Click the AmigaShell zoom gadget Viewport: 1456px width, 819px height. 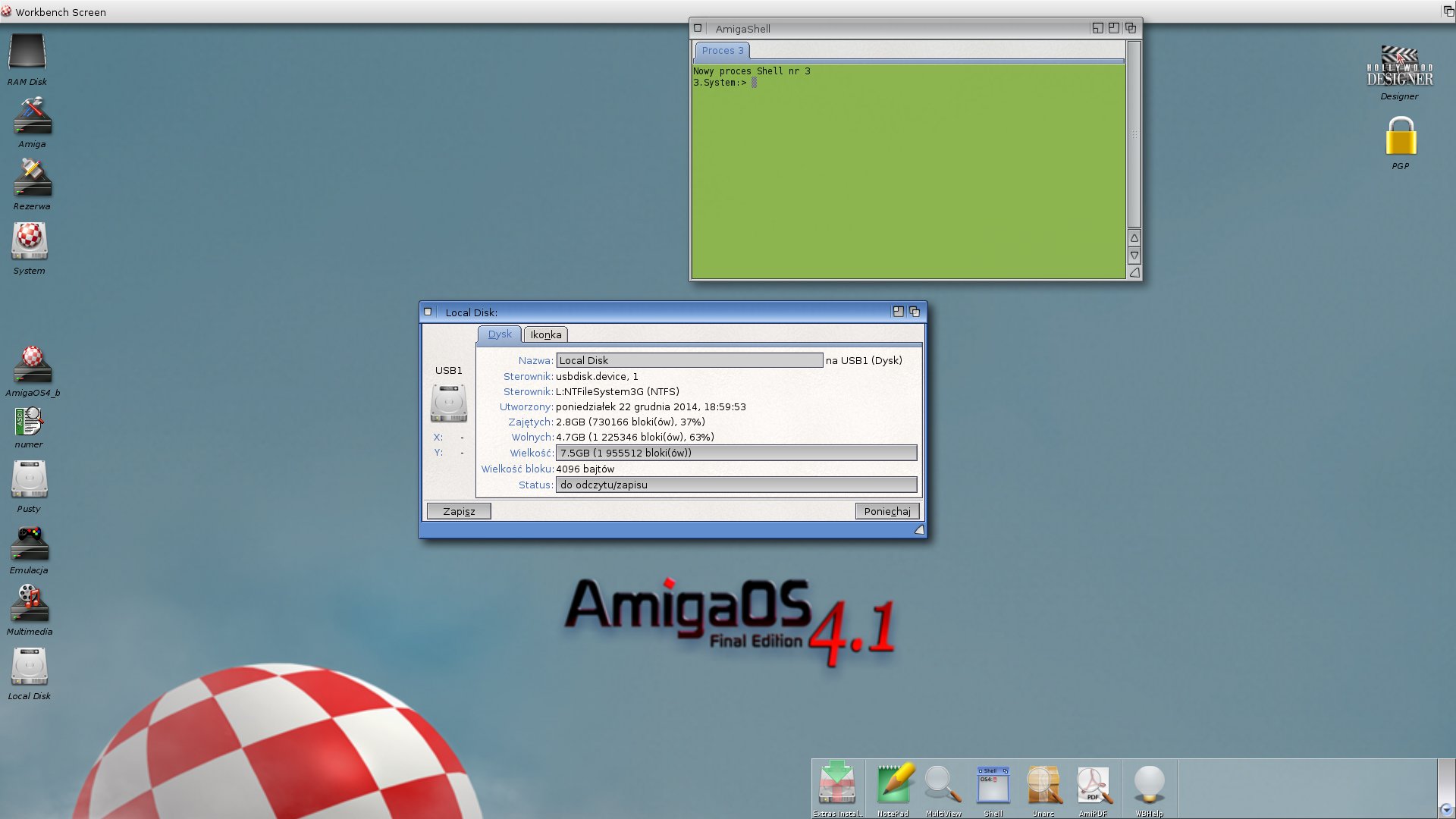point(1114,28)
